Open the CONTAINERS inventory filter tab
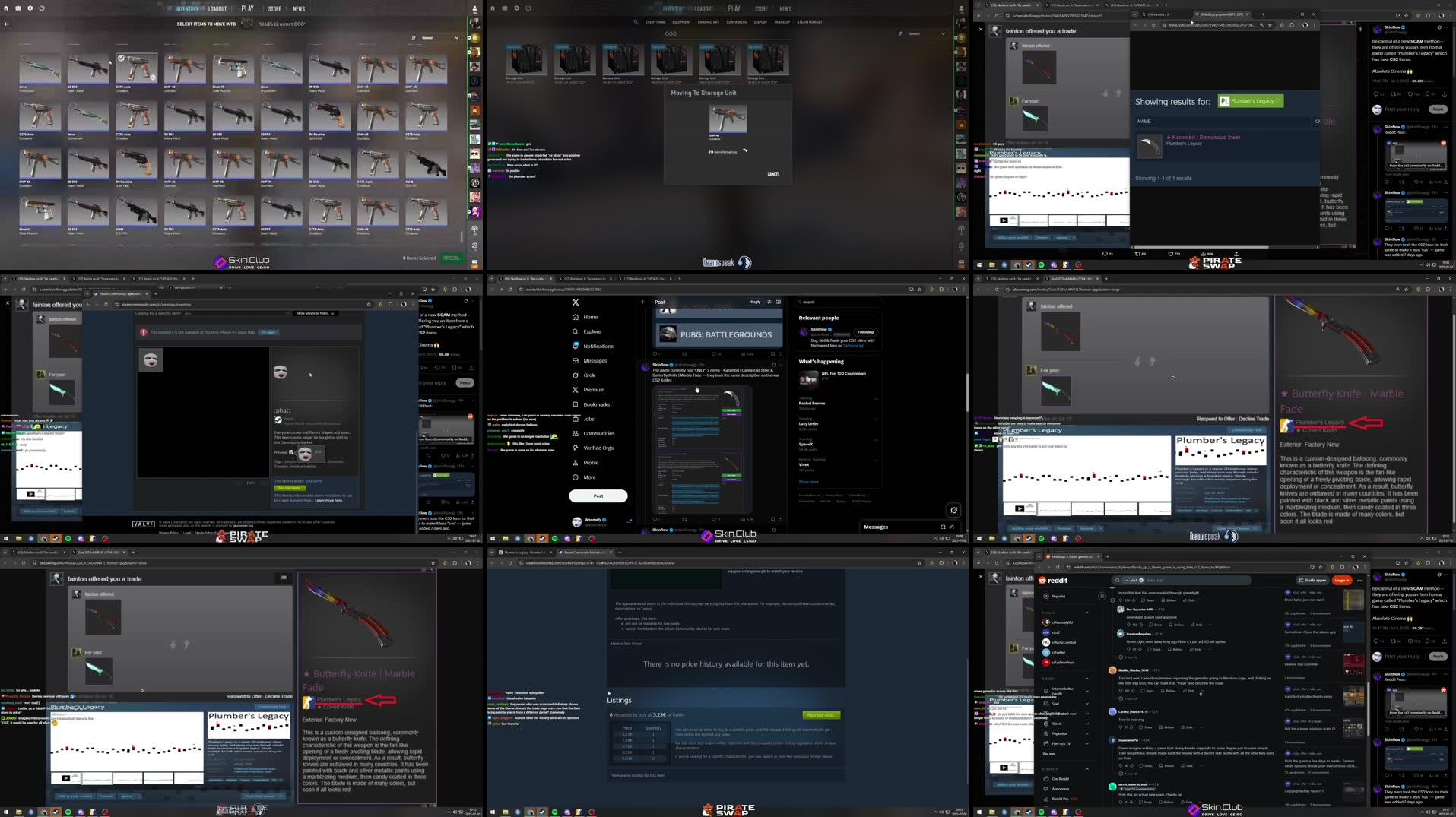The height and width of the screenshot is (817, 1456). point(736,22)
